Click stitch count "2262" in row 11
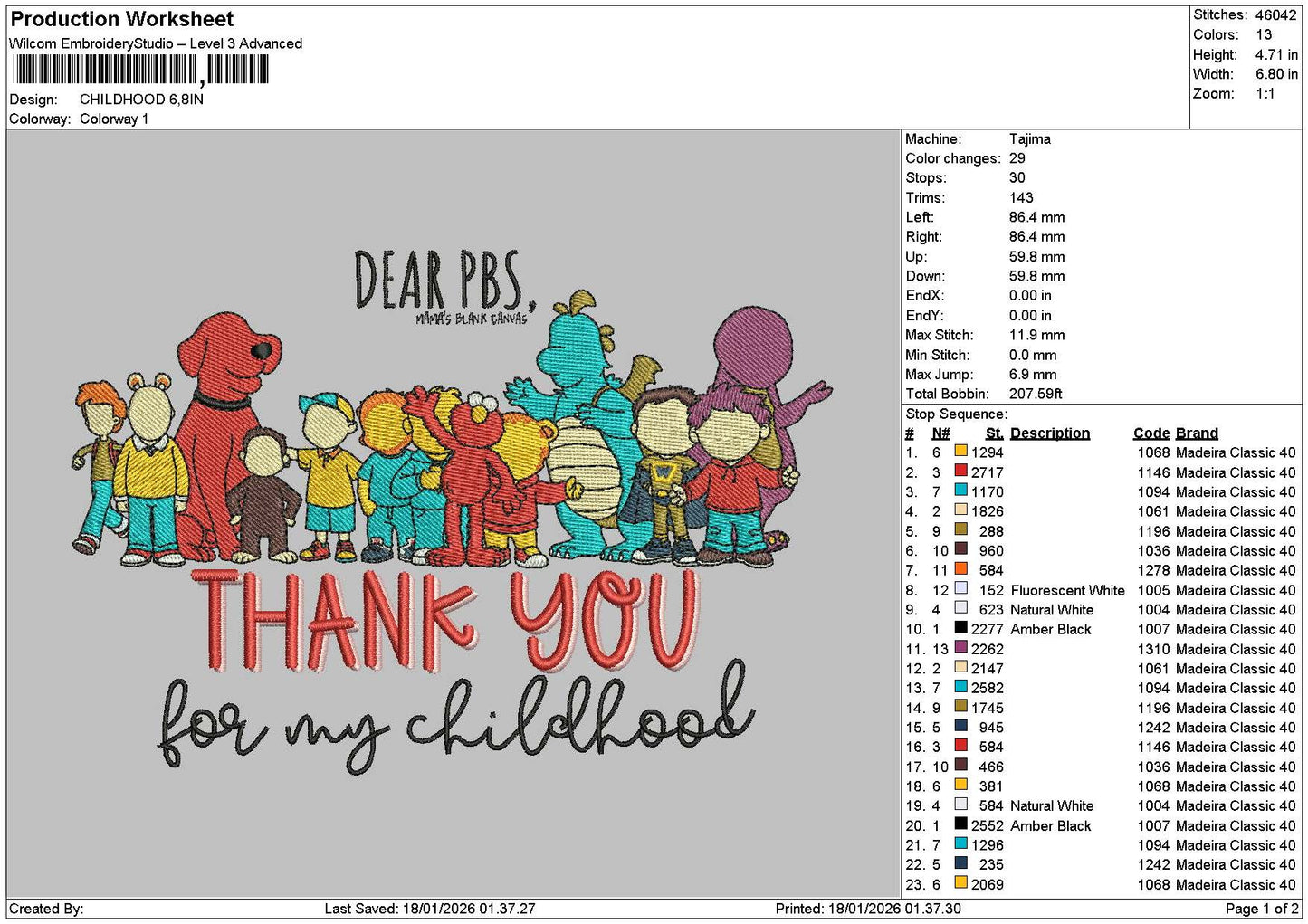The height and width of the screenshot is (924, 1308). coord(987,649)
